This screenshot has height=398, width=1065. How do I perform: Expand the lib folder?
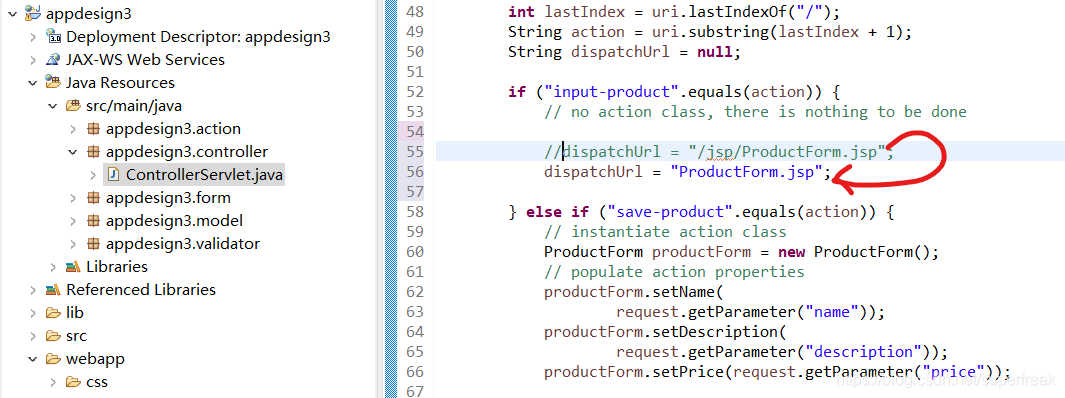pyautogui.click(x=33, y=313)
